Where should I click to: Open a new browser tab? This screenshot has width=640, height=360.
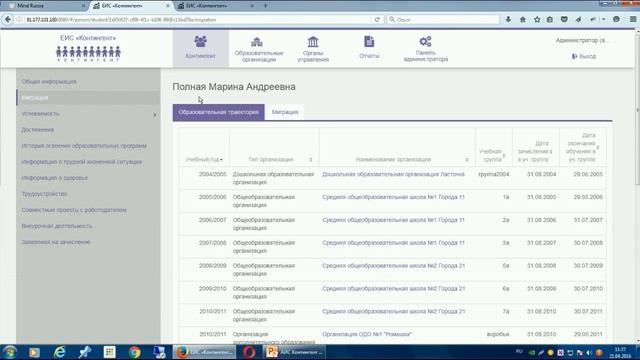265,6
